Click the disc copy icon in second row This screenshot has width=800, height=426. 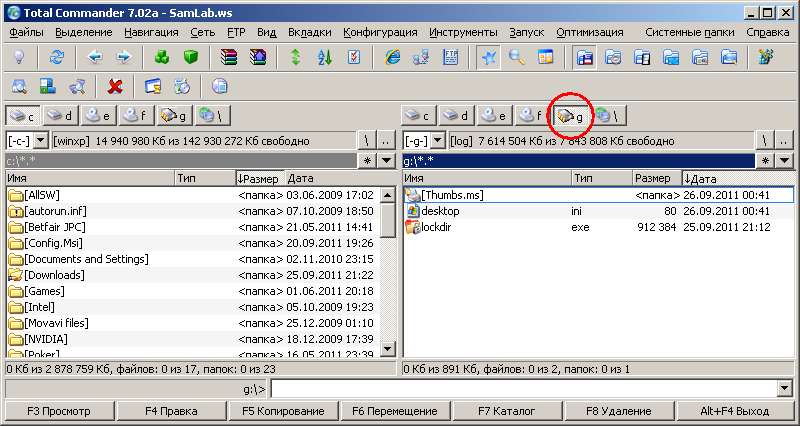pyautogui.click(x=182, y=86)
